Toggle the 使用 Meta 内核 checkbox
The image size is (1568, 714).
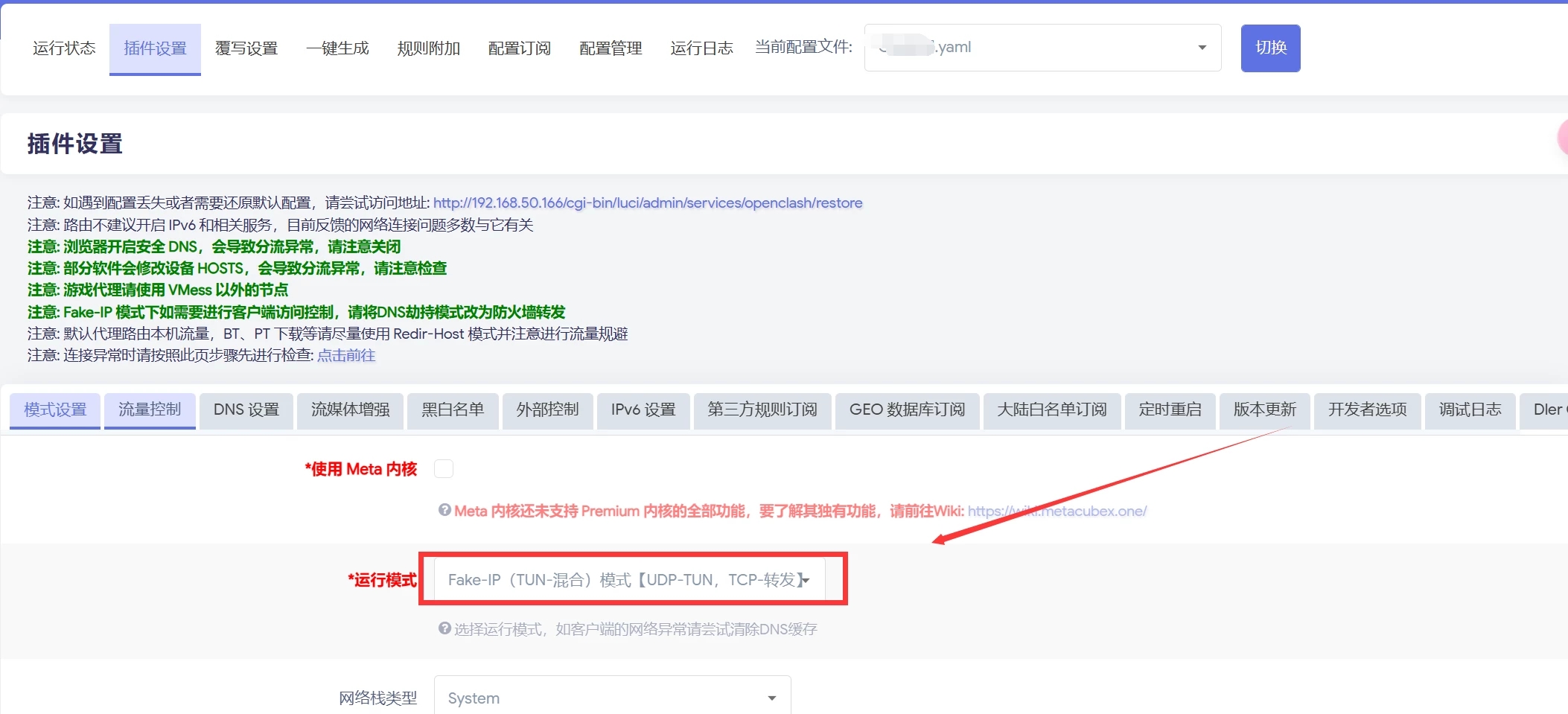coord(443,469)
